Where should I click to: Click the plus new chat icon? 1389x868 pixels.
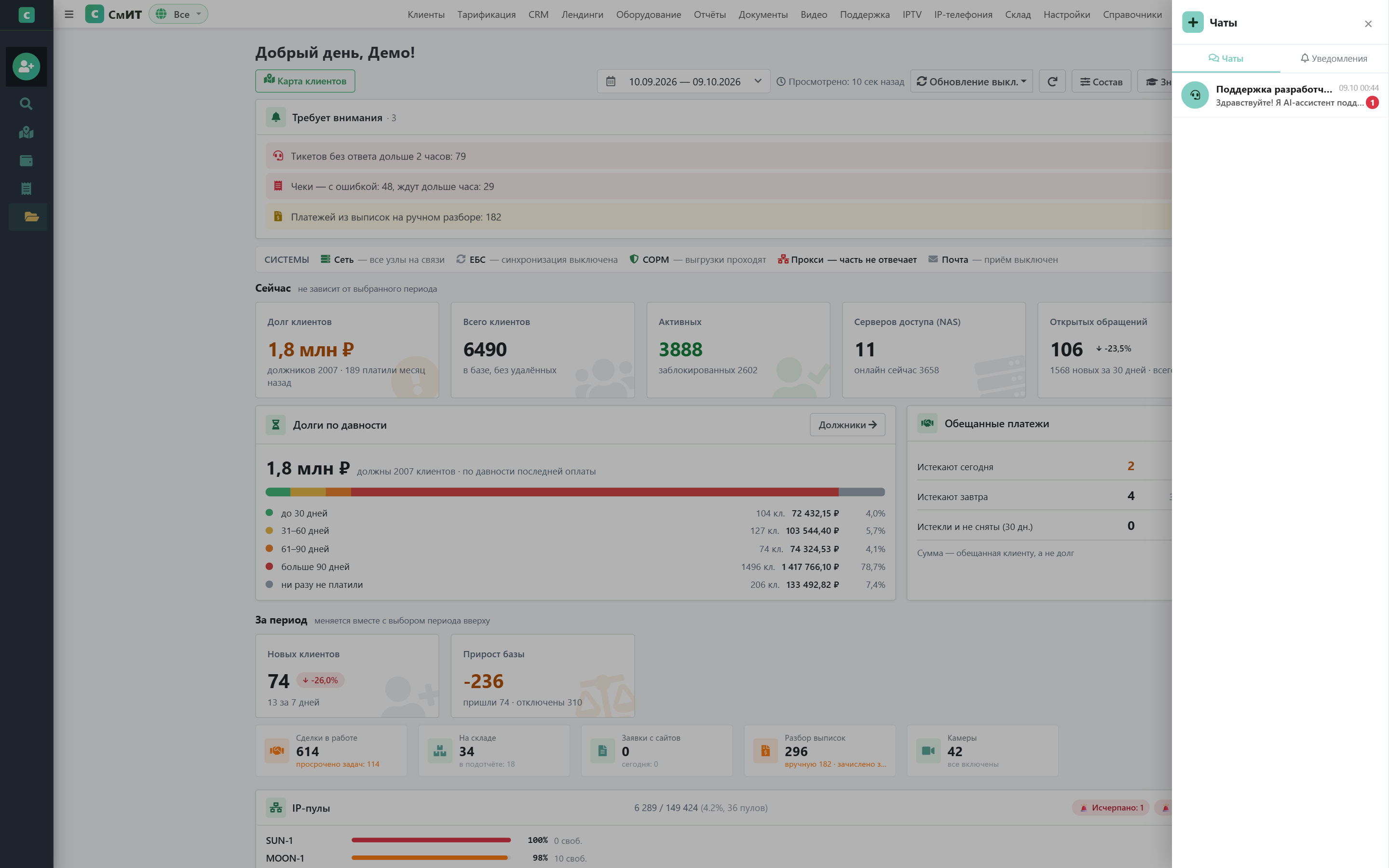[1193, 22]
